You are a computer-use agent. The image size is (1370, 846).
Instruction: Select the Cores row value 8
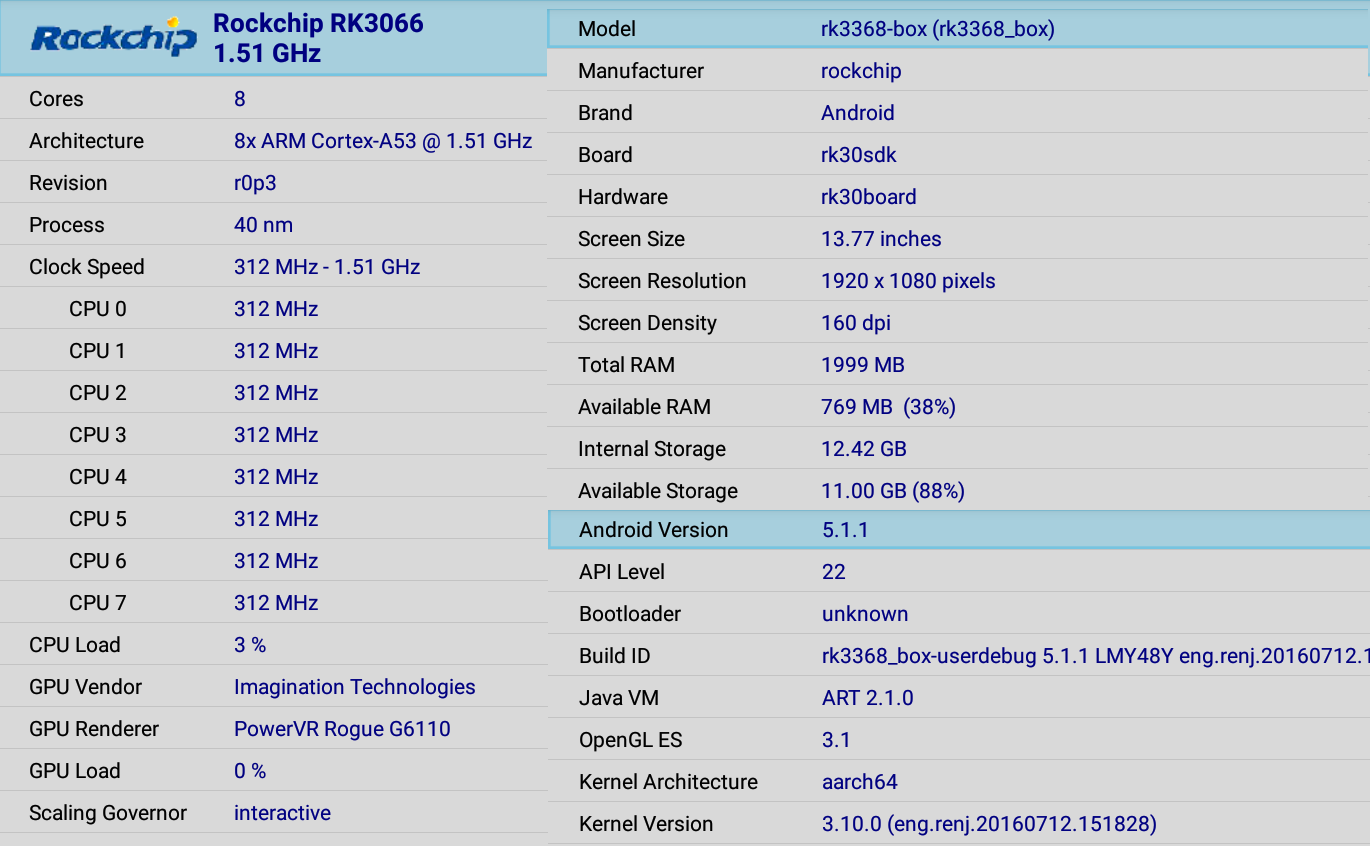point(240,99)
